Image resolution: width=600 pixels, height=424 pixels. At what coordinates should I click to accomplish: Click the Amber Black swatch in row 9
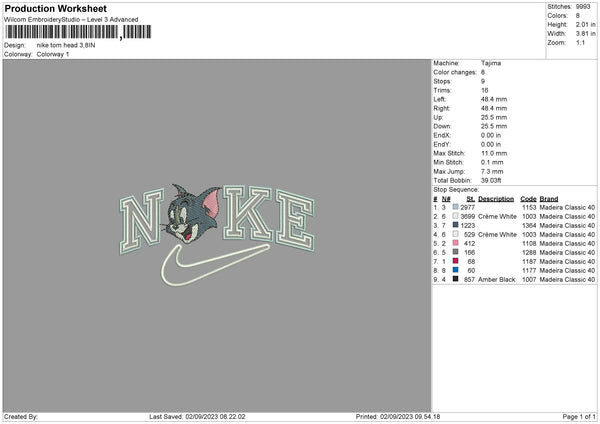coord(455,279)
